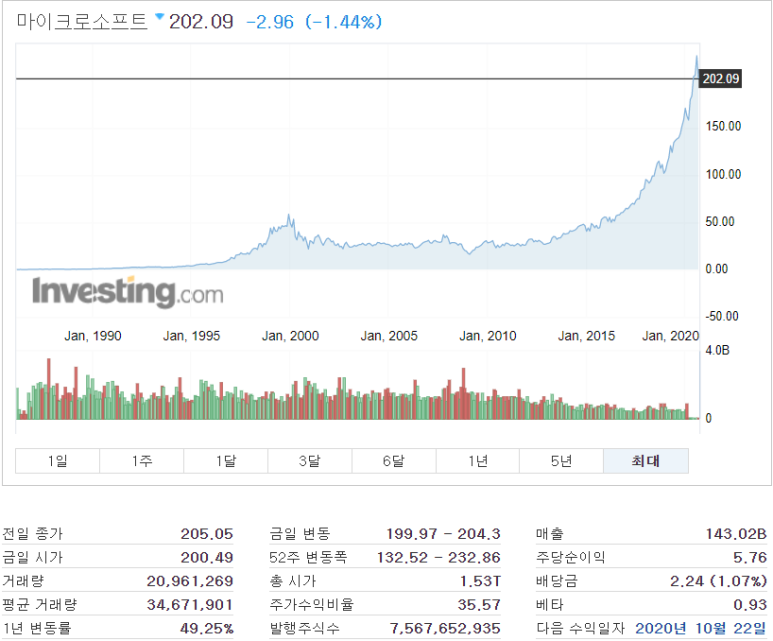This screenshot has width=773, height=641.
Task: Click the 전일 종가 row label
Action: (33, 534)
